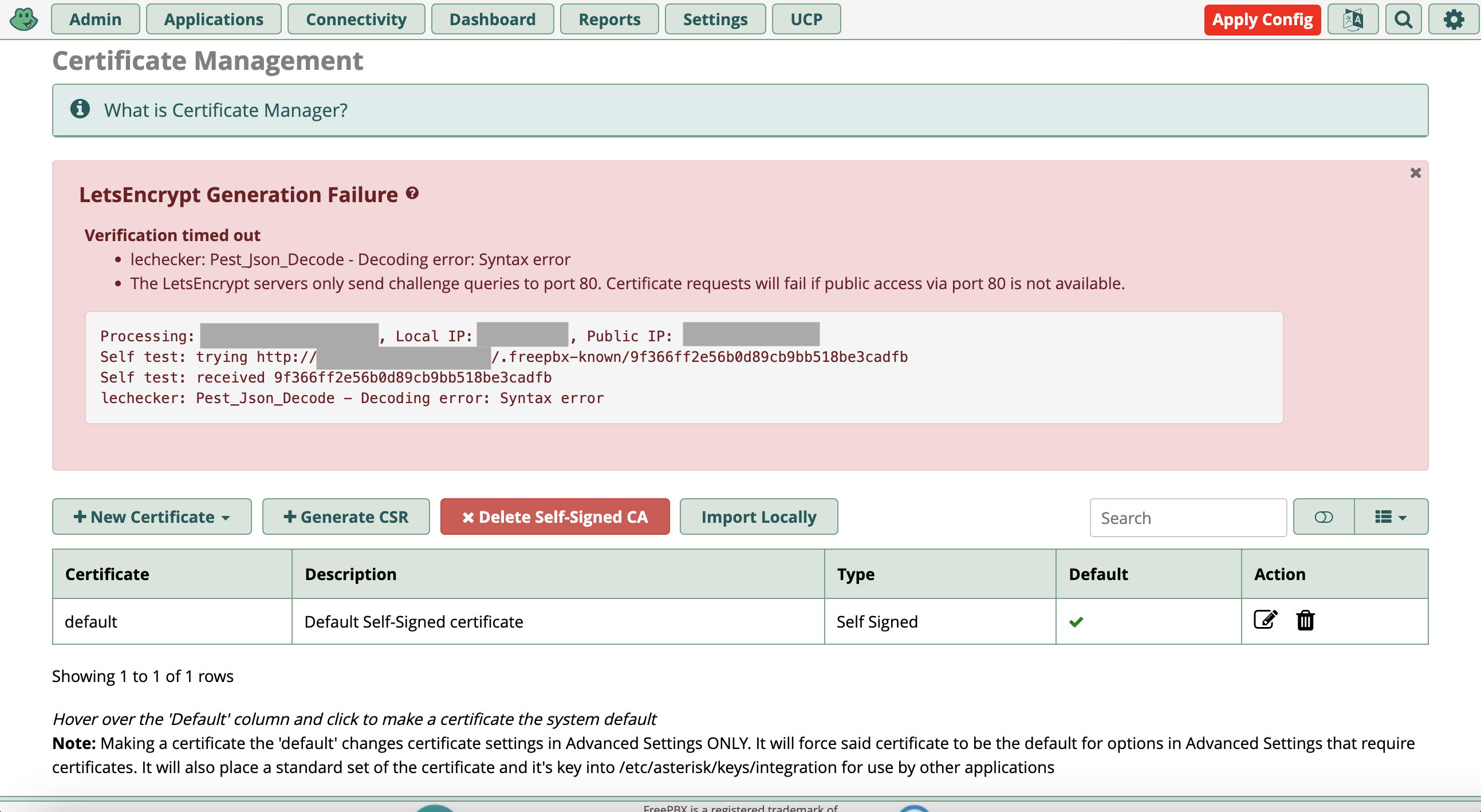Viewport: 1481px width, 812px height.
Task: Open the language selector icon
Action: [1352, 19]
